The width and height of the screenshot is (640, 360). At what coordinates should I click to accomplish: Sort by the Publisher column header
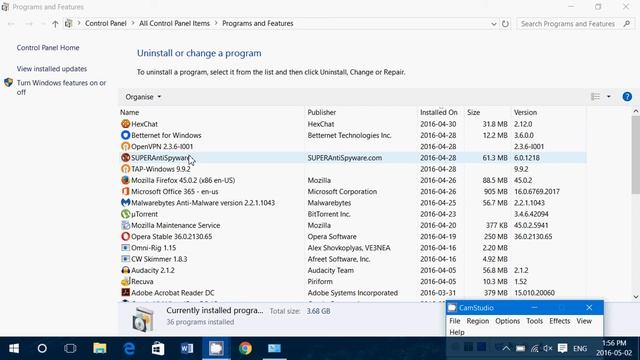pyautogui.click(x=361, y=112)
